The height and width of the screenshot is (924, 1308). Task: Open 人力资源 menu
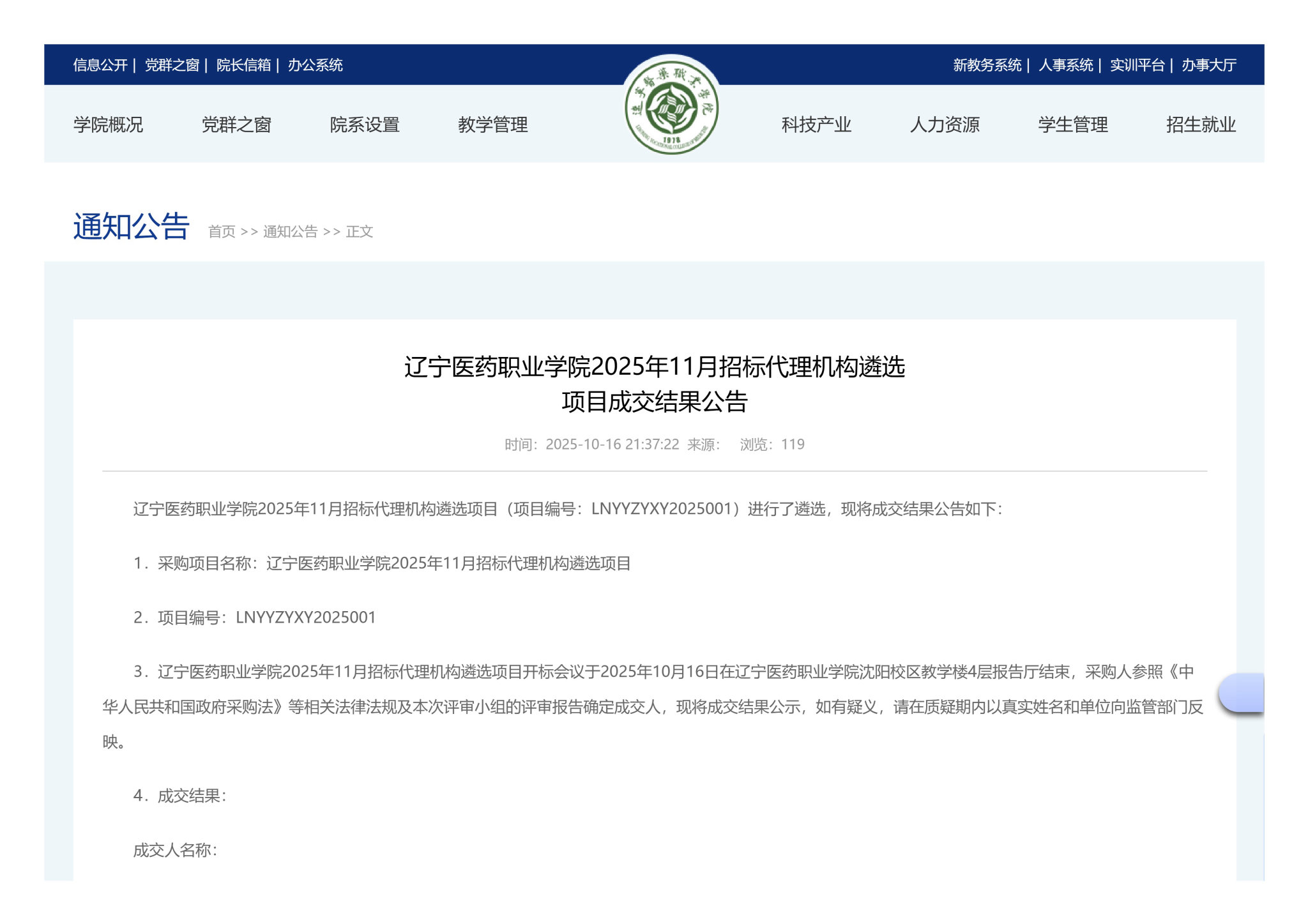(x=945, y=125)
